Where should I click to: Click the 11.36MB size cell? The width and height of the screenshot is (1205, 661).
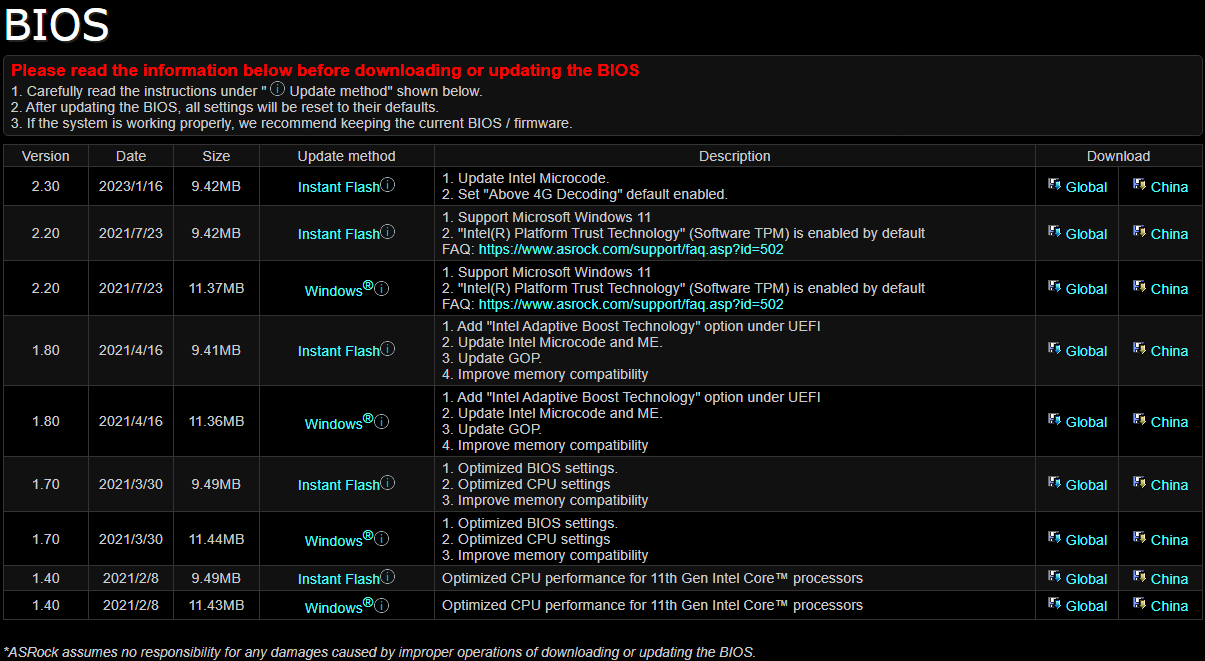click(216, 421)
